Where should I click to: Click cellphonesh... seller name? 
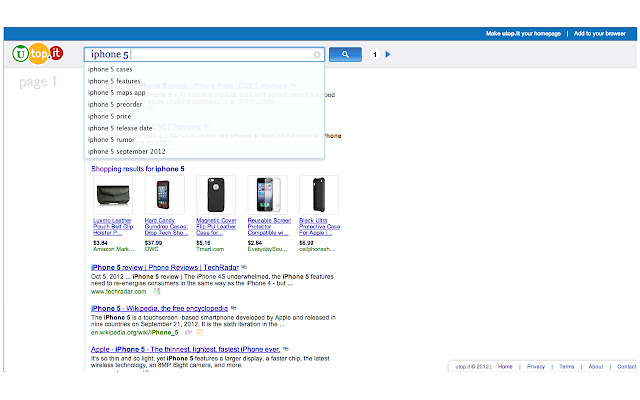317,249
